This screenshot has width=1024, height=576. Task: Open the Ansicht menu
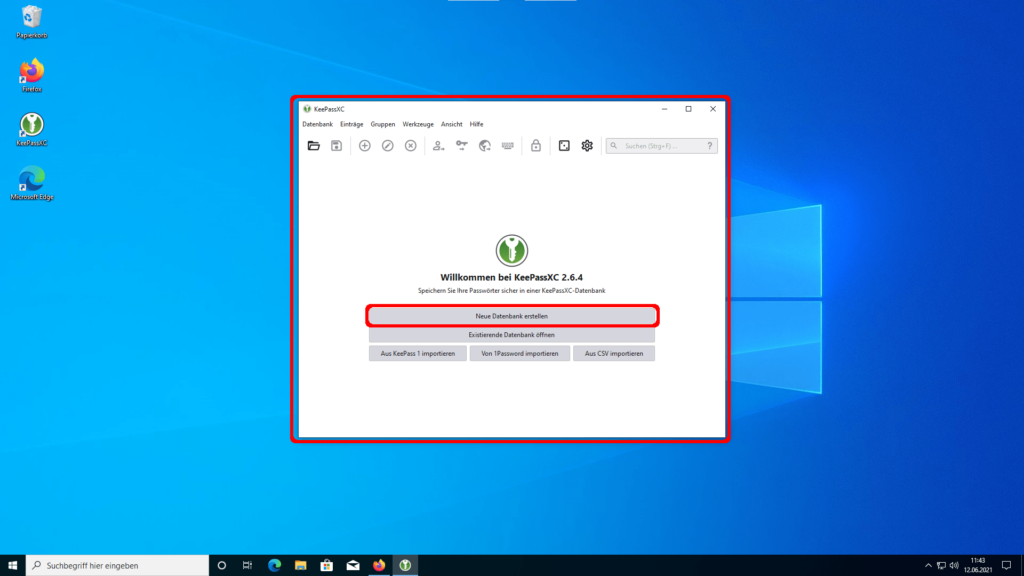coord(451,124)
